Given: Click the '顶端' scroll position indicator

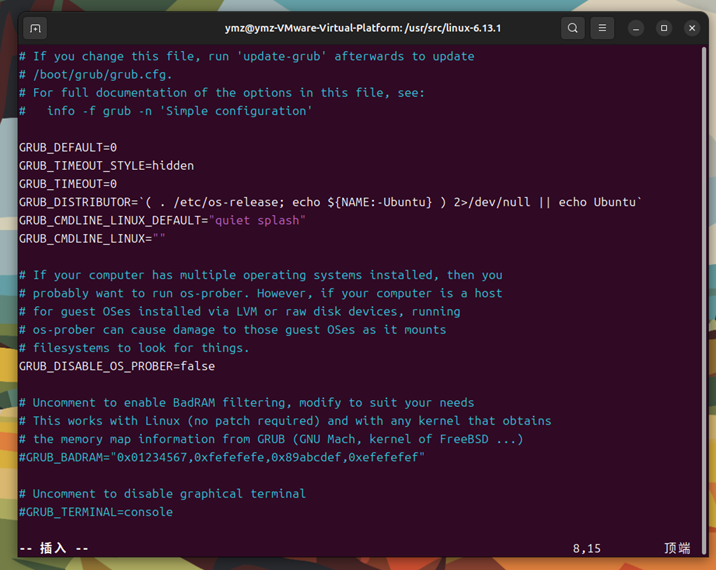Looking at the screenshot, I should click(677, 548).
